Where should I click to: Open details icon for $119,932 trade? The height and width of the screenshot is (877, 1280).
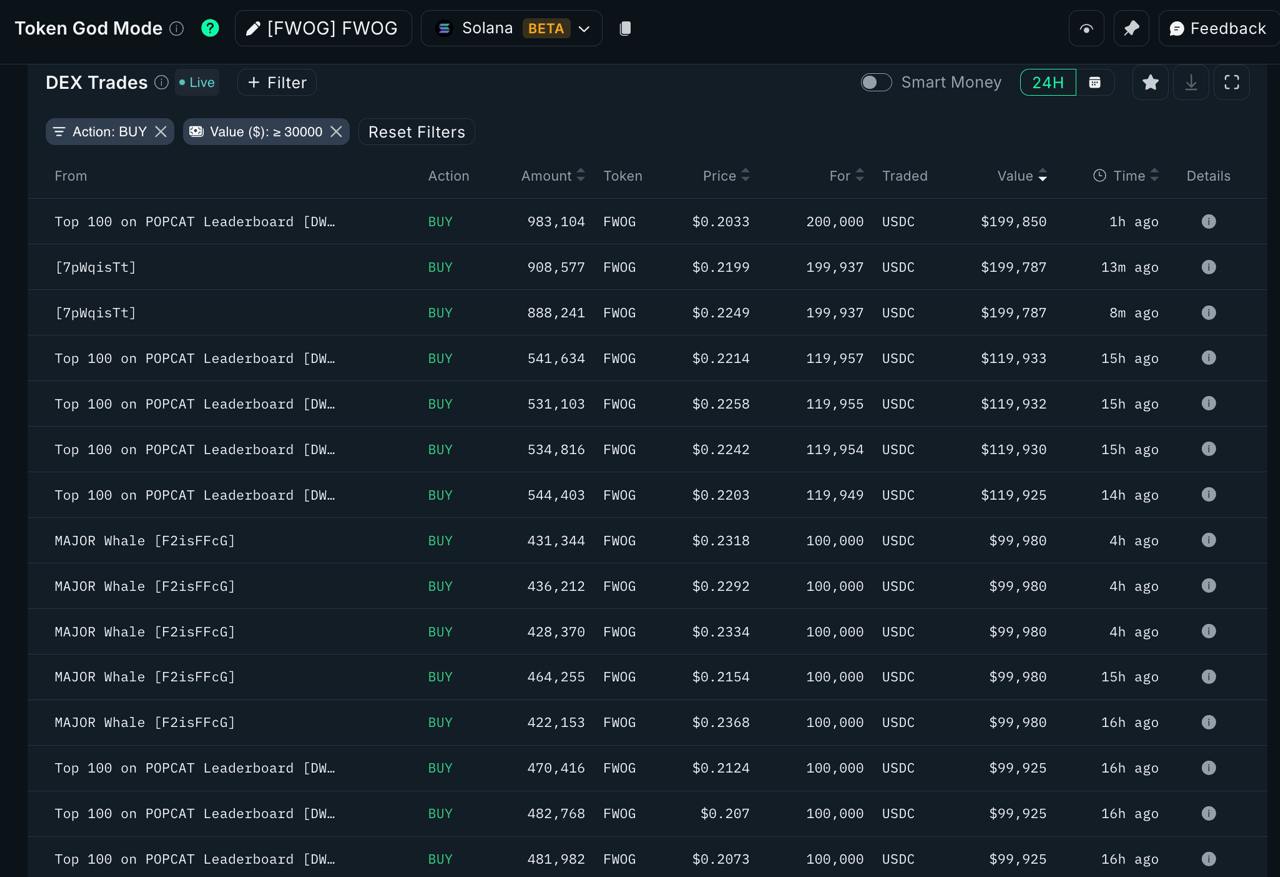coord(1209,403)
